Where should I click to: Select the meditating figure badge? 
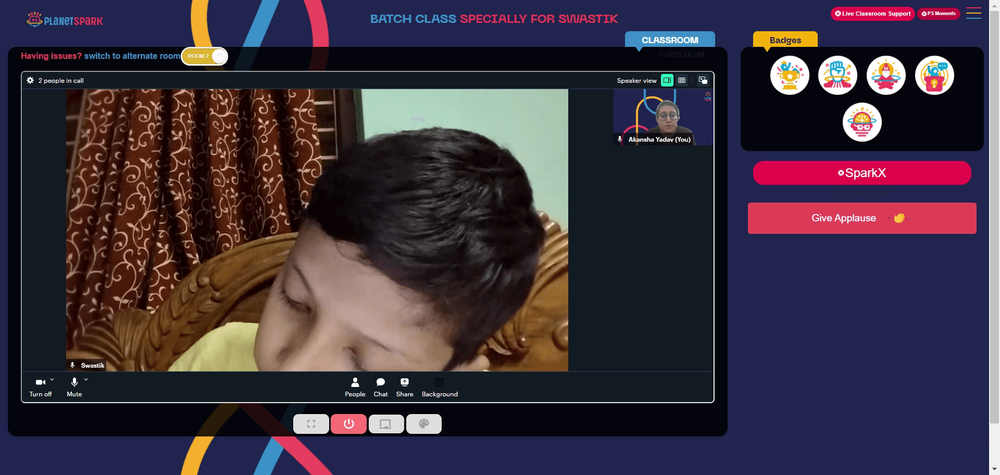point(886,75)
